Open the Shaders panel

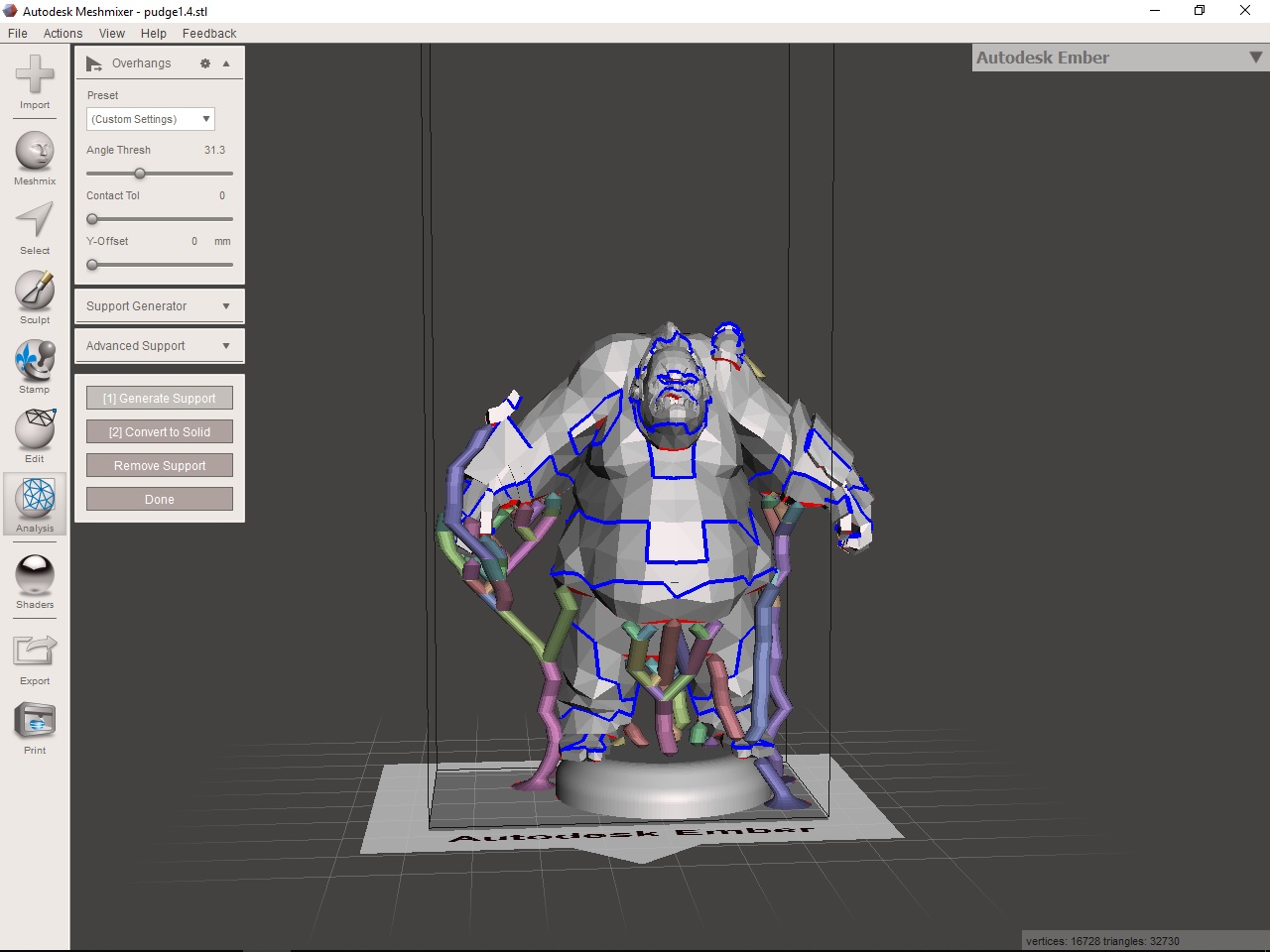click(x=35, y=581)
